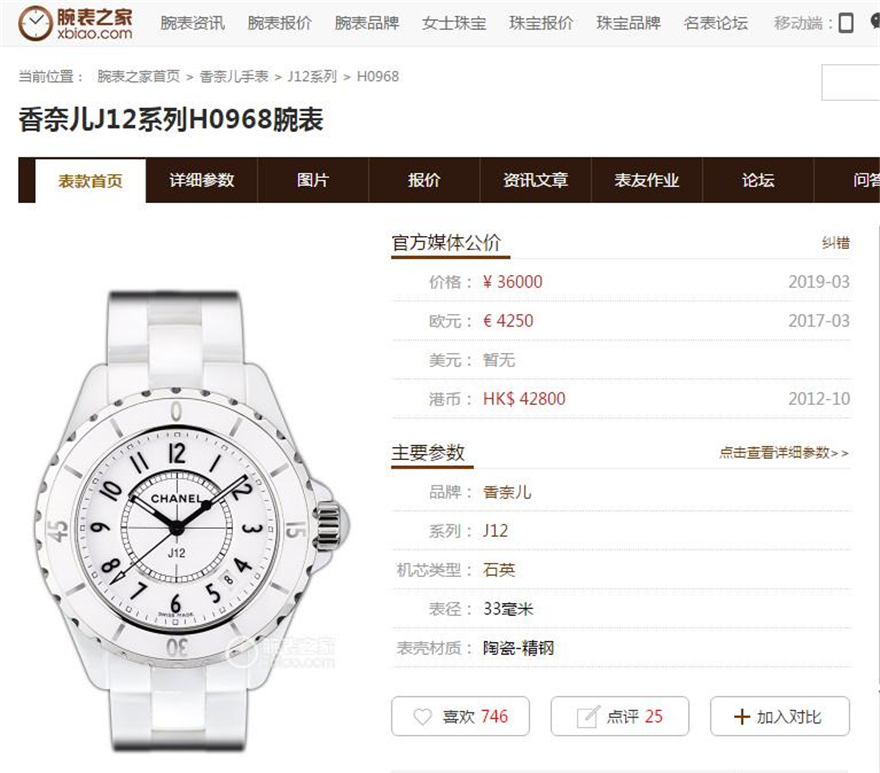This screenshot has height=773, width=880.
Task: Click the 香奈儿 brand link
Action: [507, 492]
